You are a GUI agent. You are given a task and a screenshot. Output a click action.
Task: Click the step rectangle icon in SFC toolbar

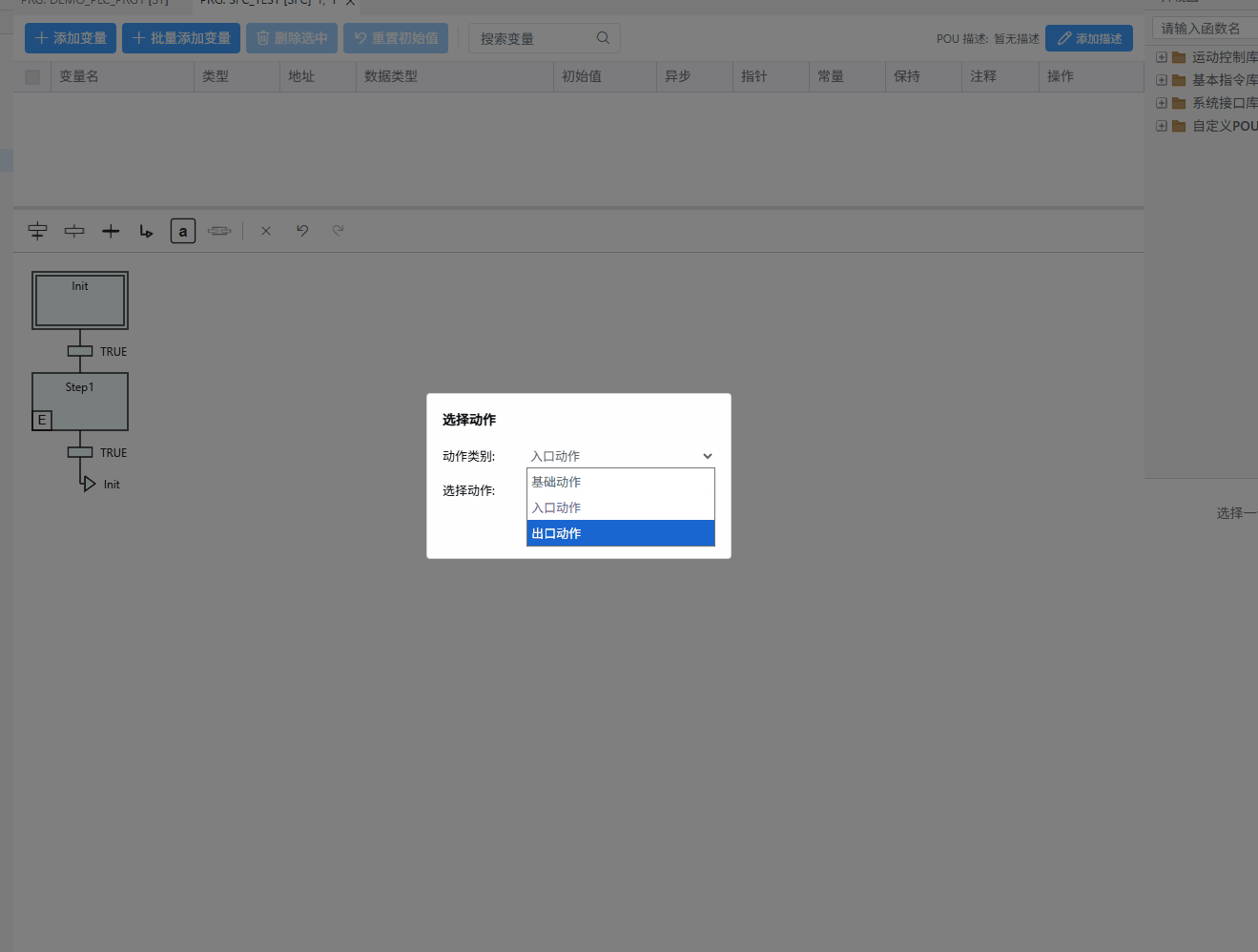coord(74,231)
